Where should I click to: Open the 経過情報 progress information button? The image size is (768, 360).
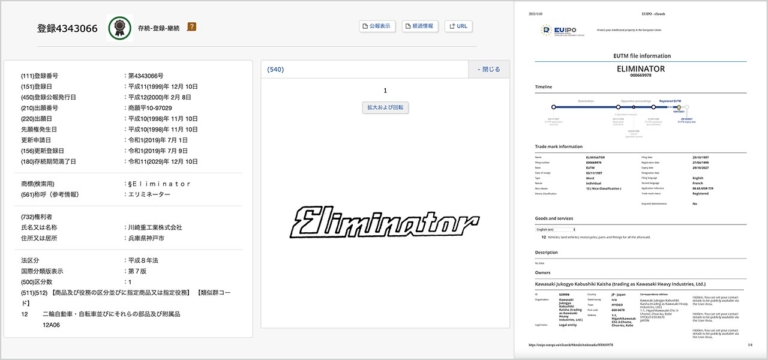point(420,26)
